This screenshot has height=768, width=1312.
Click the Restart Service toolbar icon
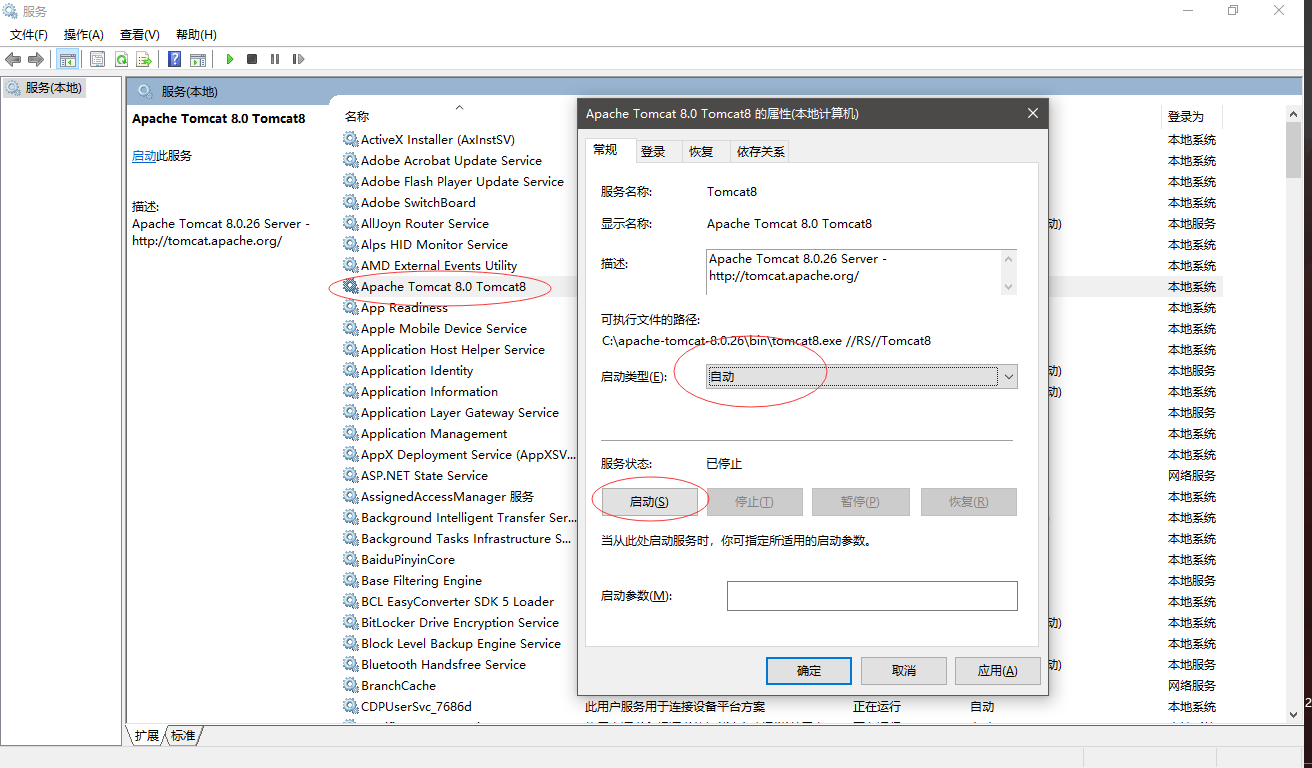coord(298,60)
